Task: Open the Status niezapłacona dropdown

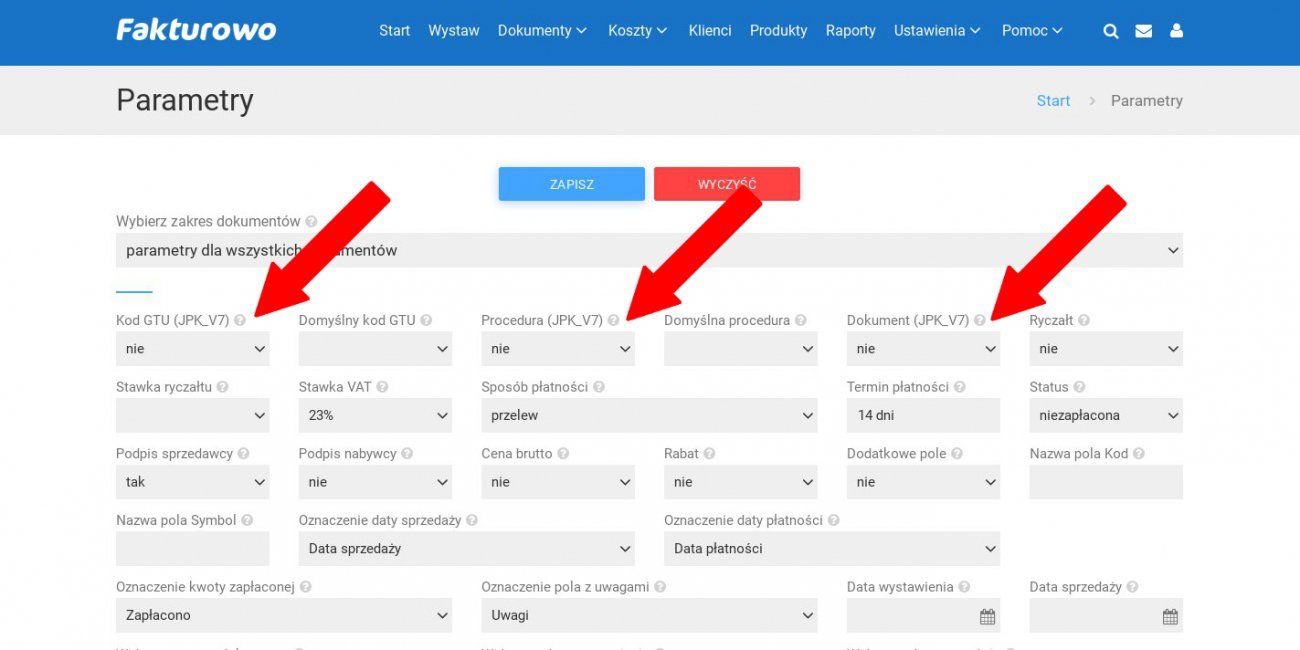Action: tap(1105, 415)
